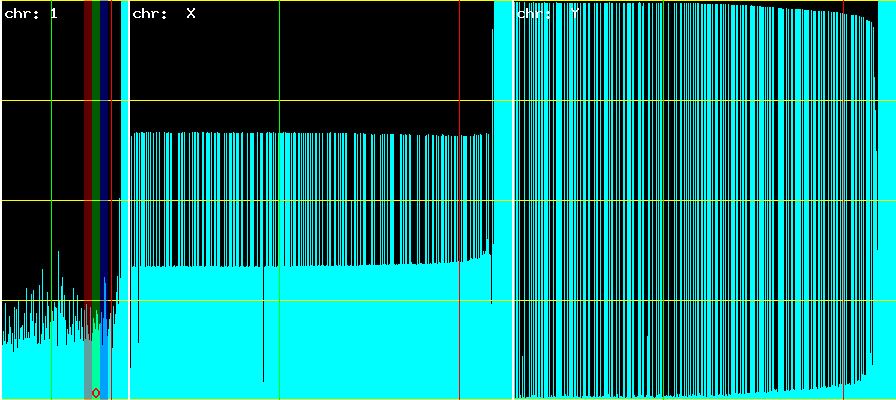Click the dense striped coverage in chr Y panel
The image size is (896, 400).
[x=700, y=200]
